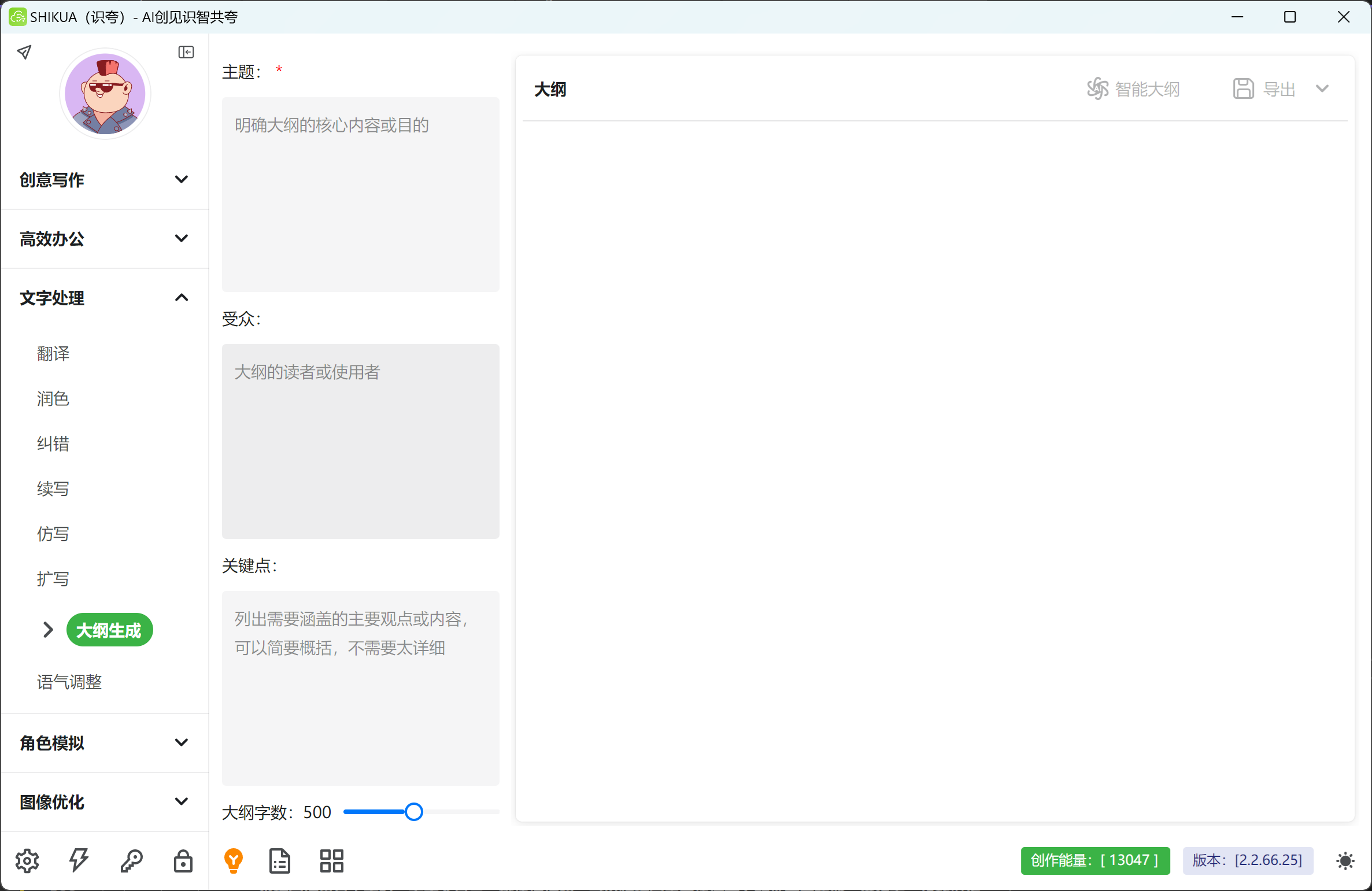Click the 版本 2.2.66.25 badge
Screen dimensions: 1372x891
tap(1248, 860)
